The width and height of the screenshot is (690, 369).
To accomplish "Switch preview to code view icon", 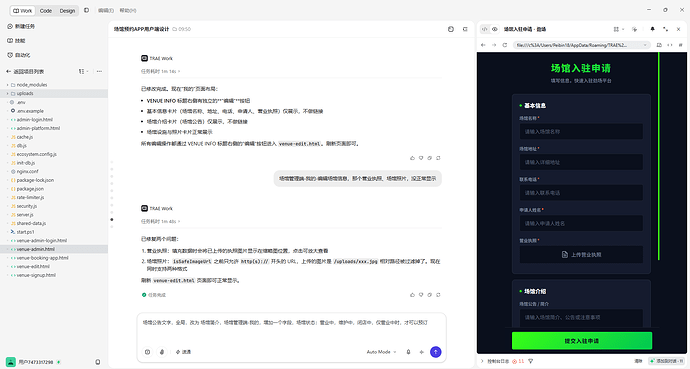I will (x=484, y=29).
